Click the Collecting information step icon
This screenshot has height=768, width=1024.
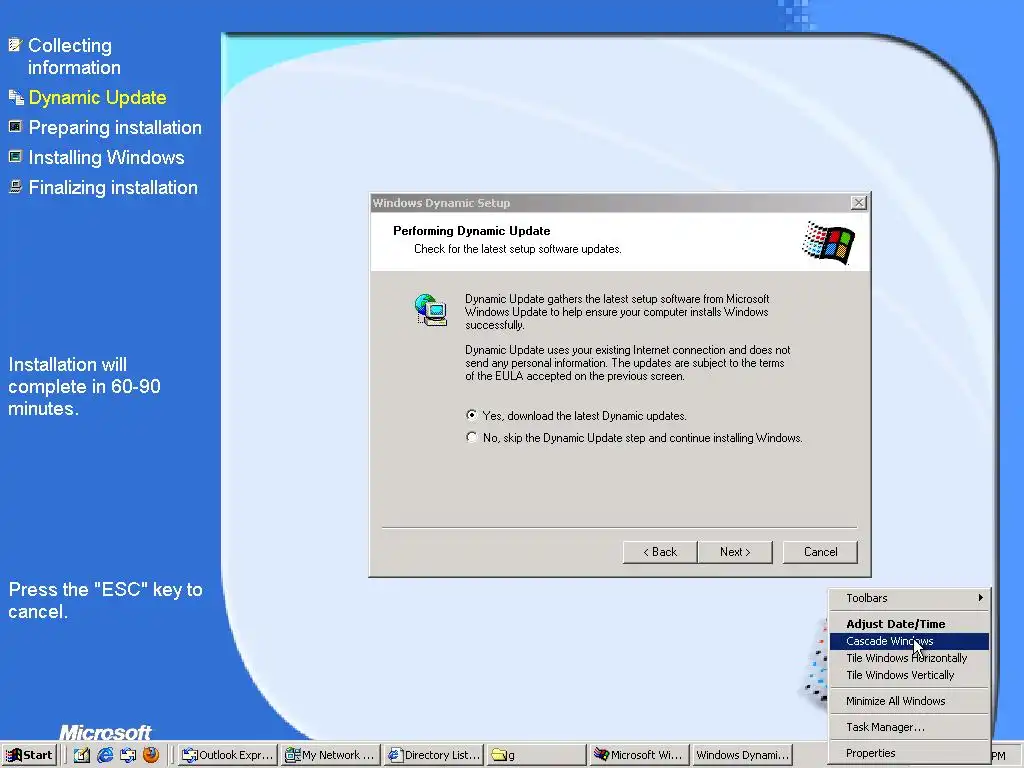coord(15,45)
